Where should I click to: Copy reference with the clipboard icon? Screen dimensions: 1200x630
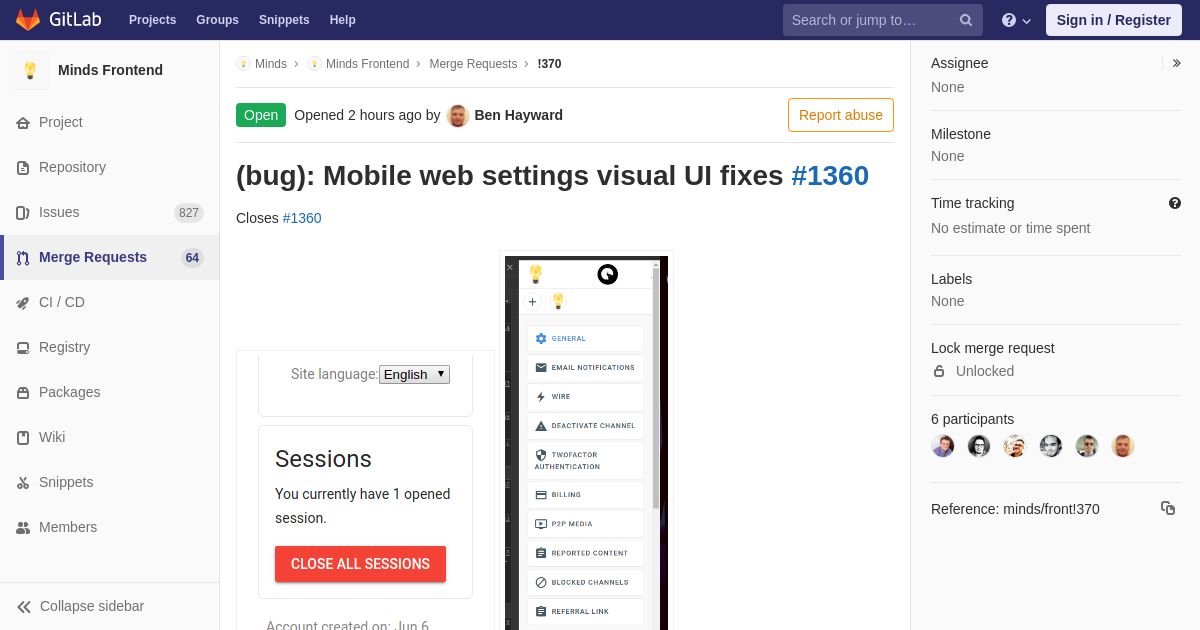tap(1168, 508)
